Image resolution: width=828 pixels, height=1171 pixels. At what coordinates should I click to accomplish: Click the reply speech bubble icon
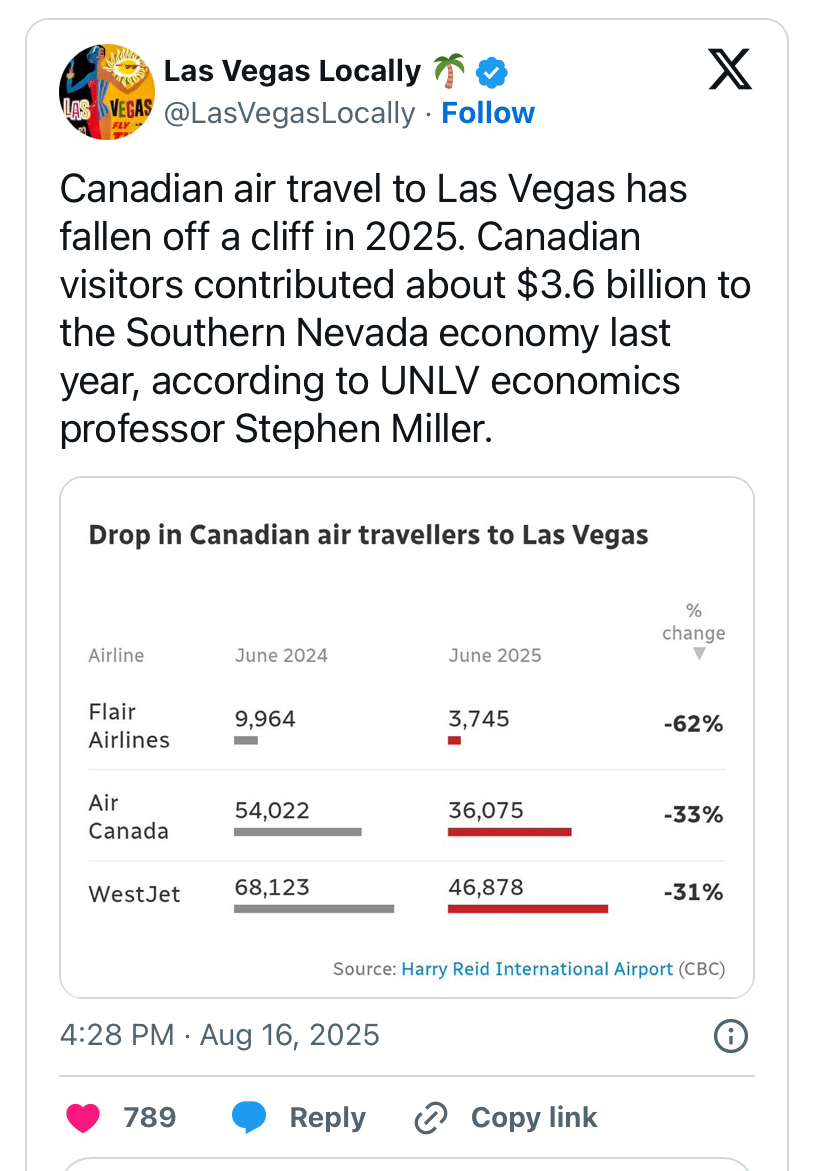249,1117
